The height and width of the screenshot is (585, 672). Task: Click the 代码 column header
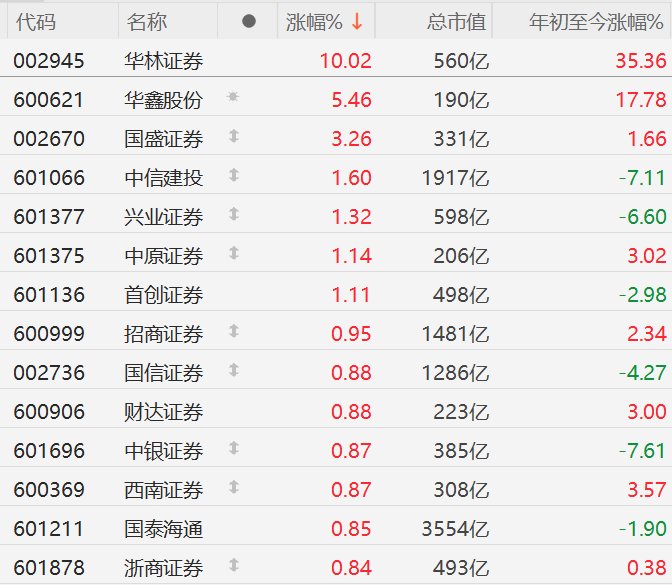(x=36, y=22)
